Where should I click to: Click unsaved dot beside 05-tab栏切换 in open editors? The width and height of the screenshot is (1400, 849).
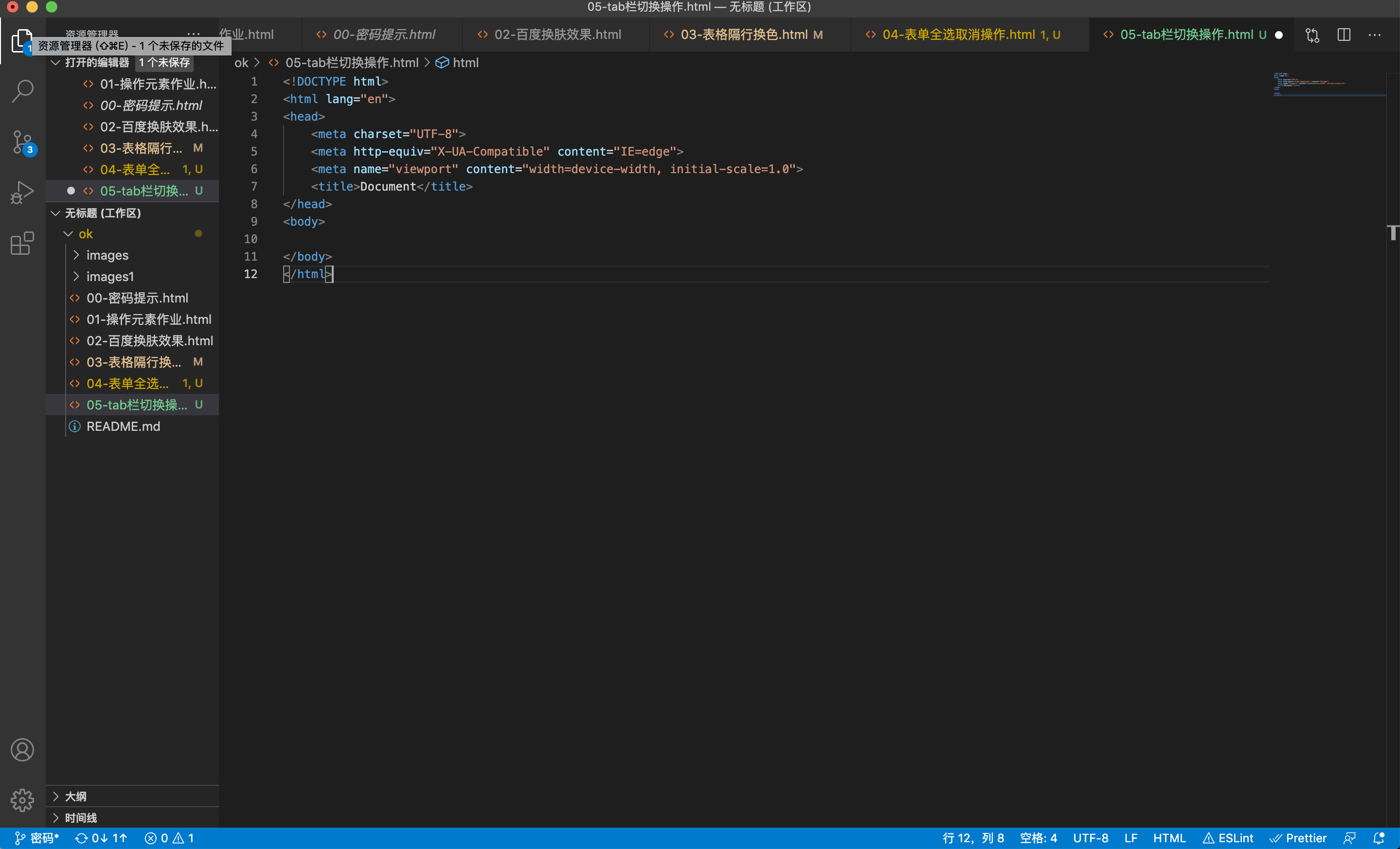(x=71, y=190)
